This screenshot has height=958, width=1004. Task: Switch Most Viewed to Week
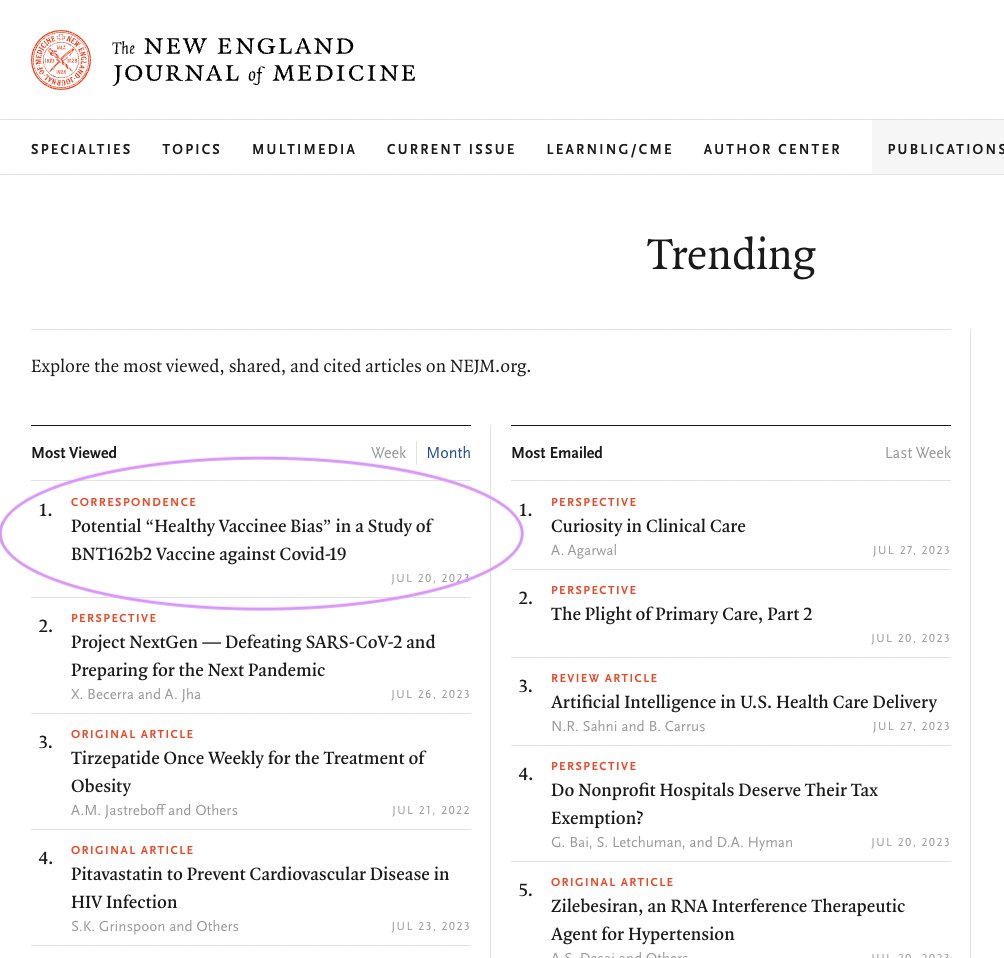coord(388,453)
